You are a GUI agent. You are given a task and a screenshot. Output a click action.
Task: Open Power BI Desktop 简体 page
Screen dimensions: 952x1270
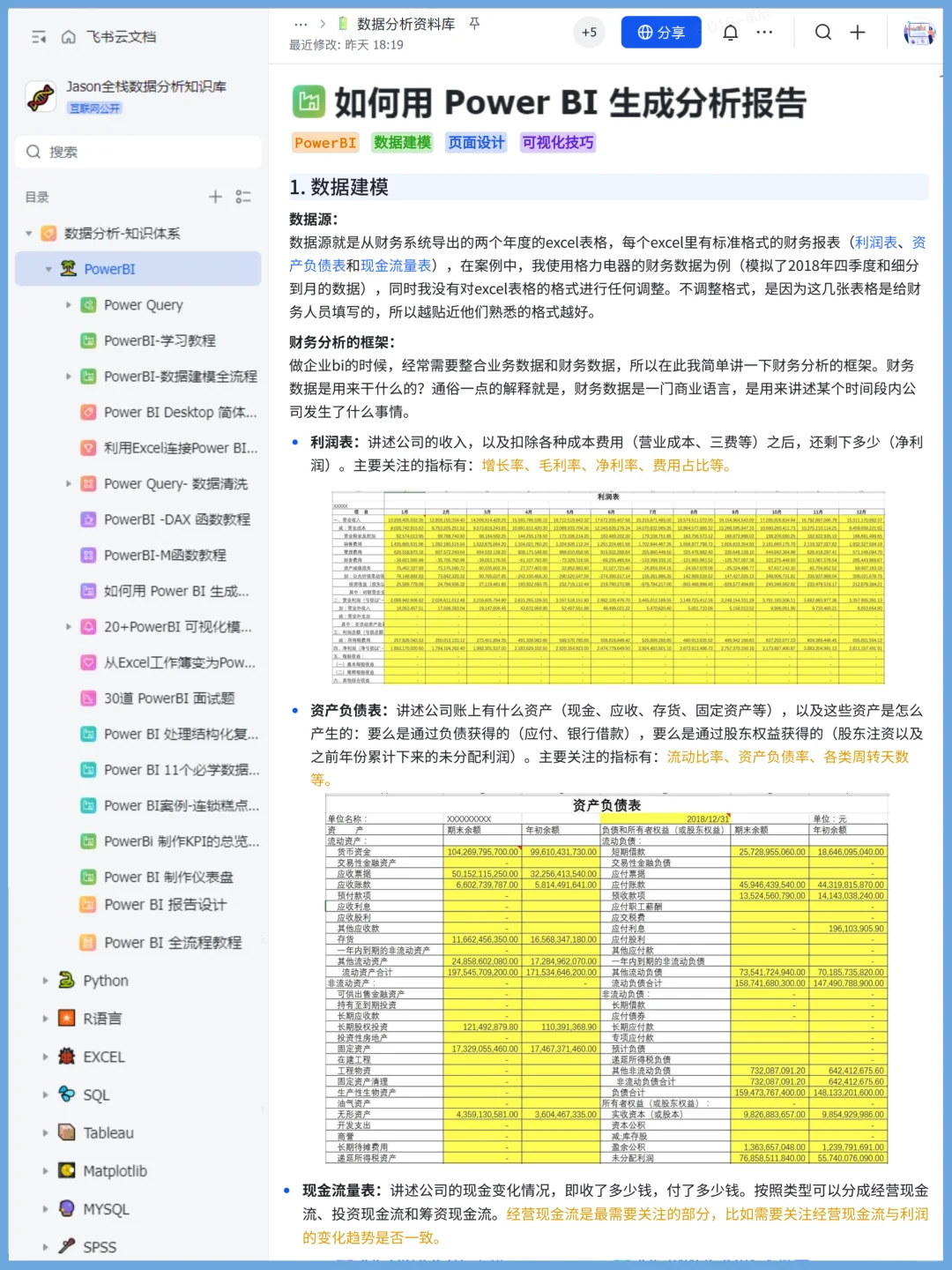point(180,412)
